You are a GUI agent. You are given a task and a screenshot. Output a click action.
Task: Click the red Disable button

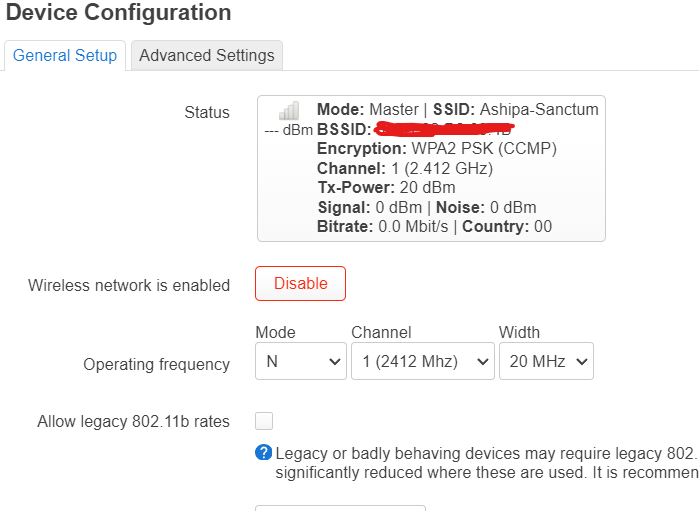coord(300,284)
